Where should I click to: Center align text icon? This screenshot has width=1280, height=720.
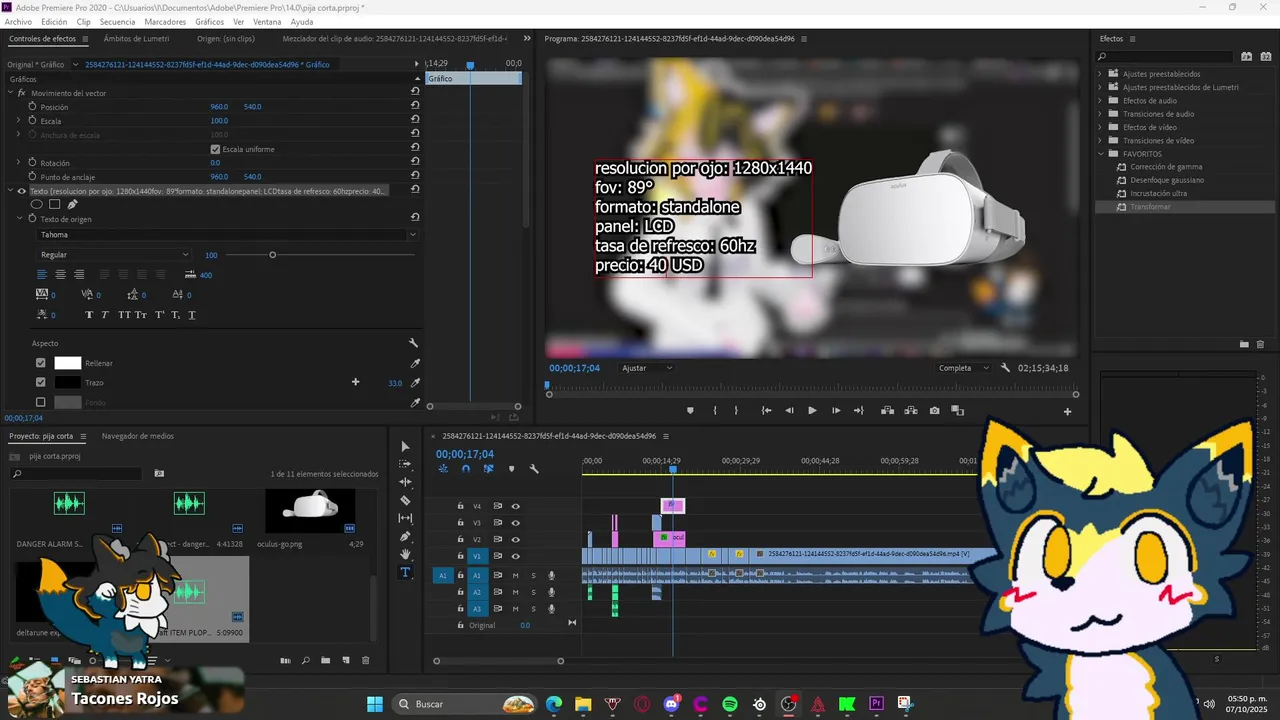(x=60, y=275)
